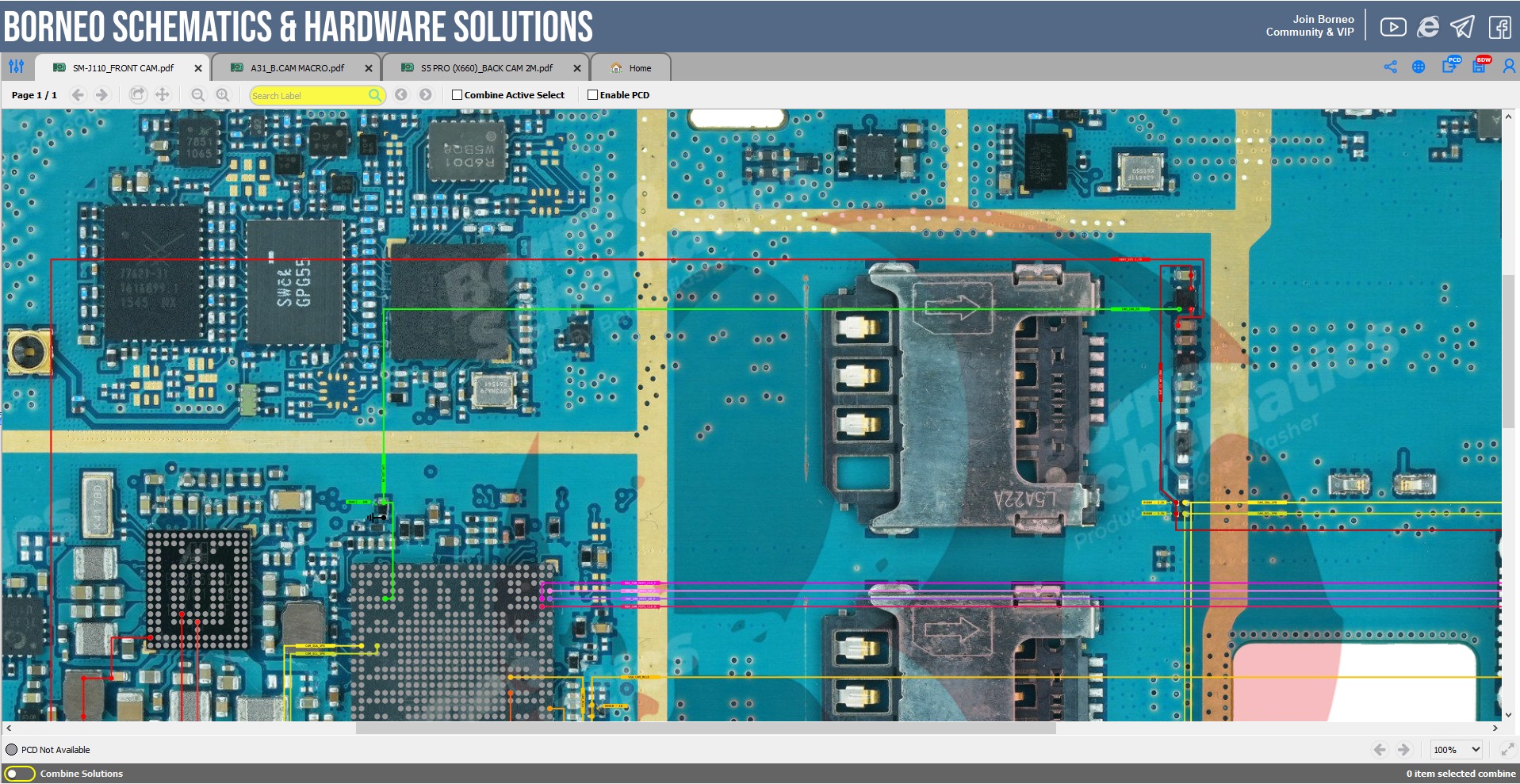The height and width of the screenshot is (784, 1520).
Task: Zoom in with the plus magnifier
Action: (x=223, y=95)
